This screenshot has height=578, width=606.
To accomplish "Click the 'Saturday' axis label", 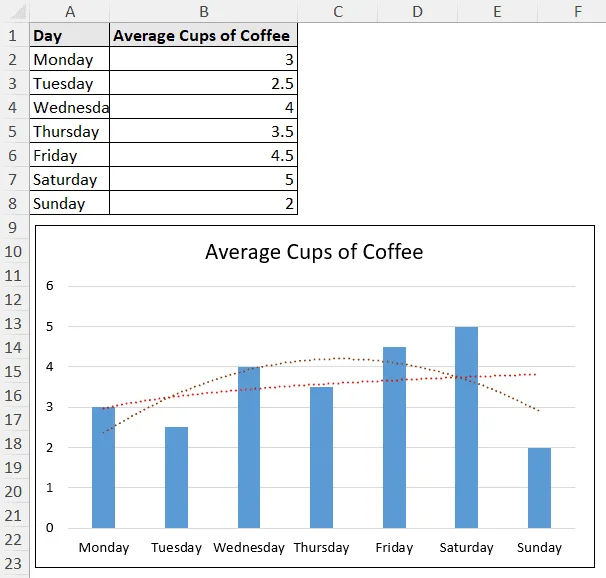I will 466,547.
